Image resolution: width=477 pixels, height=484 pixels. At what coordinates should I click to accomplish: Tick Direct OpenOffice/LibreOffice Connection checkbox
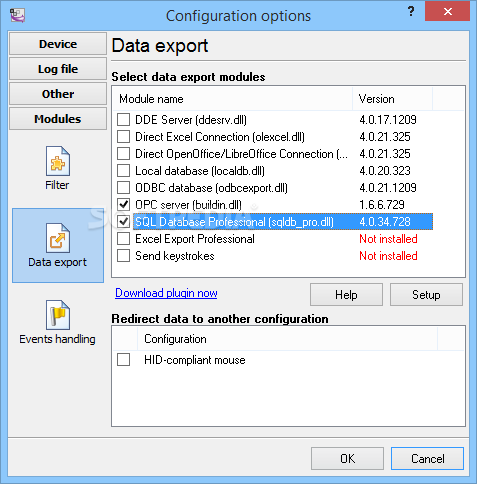click(x=123, y=154)
